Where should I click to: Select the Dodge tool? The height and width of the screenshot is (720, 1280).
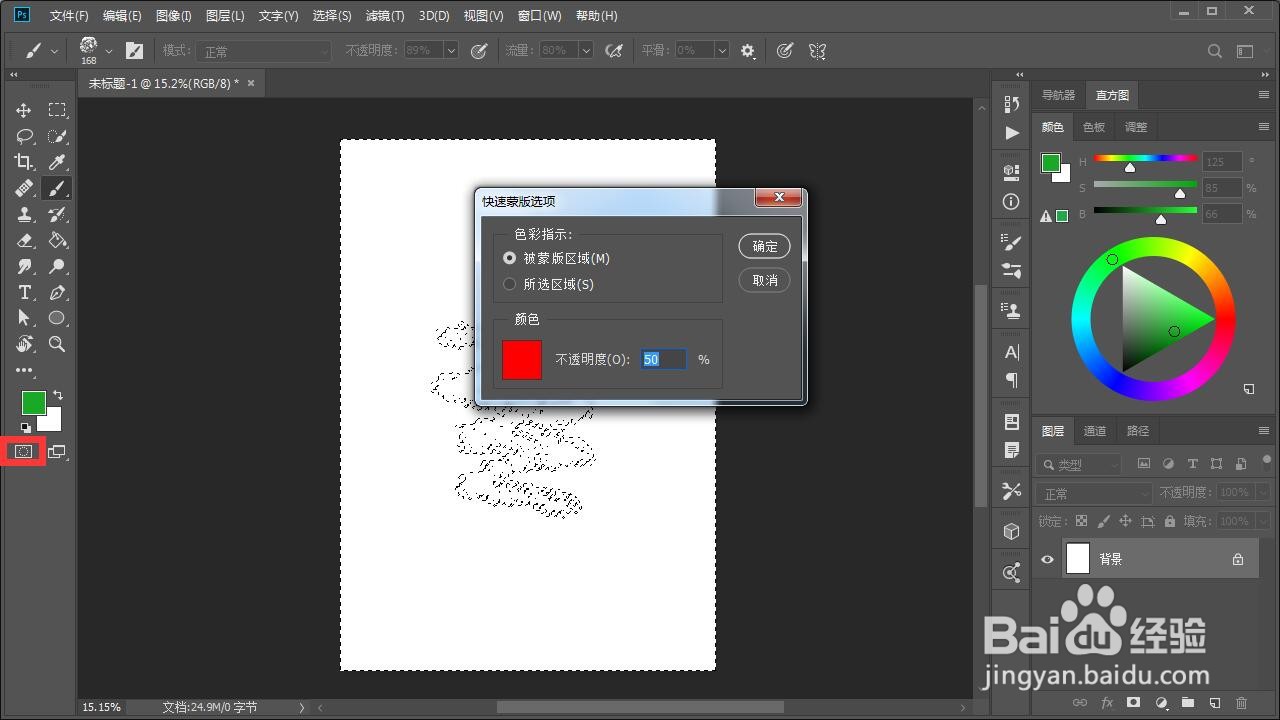[x=58, y=266]
